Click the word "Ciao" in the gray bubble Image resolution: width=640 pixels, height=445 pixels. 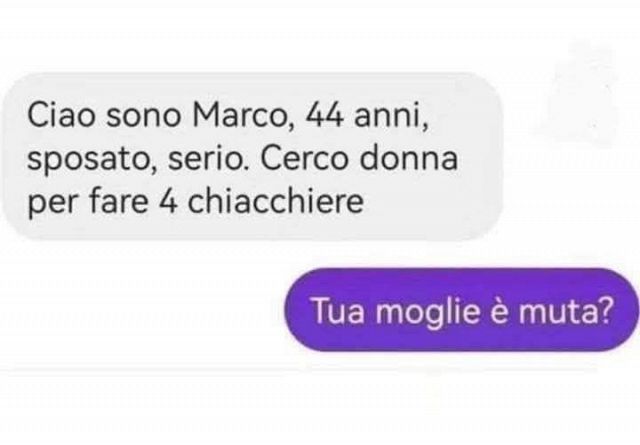[x=61, y=115]
